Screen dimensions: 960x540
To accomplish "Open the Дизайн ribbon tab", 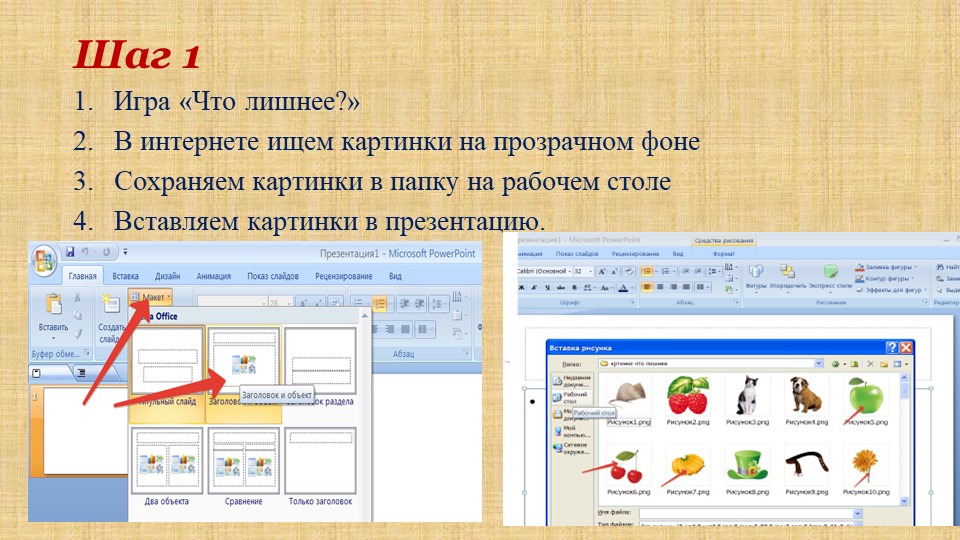I will point(167,276).
